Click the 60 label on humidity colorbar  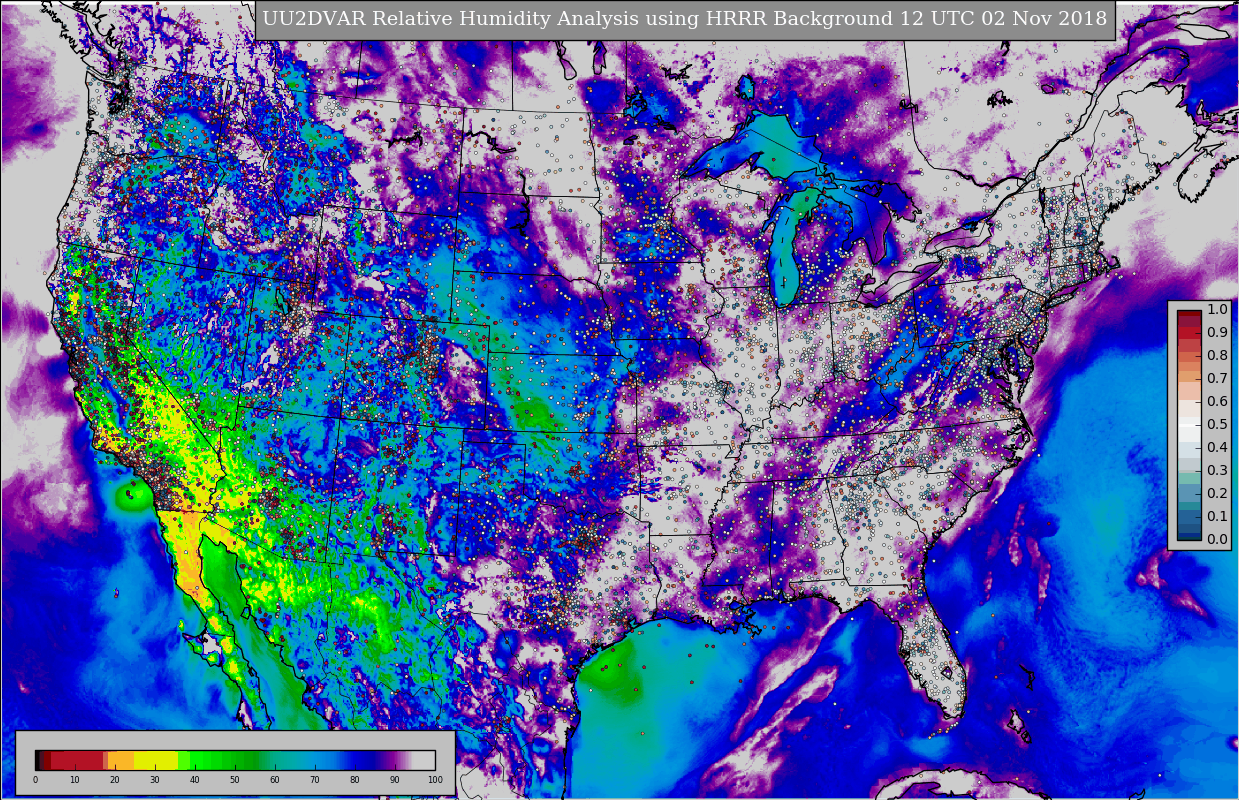pyautogui.click(x=275, y=780)
